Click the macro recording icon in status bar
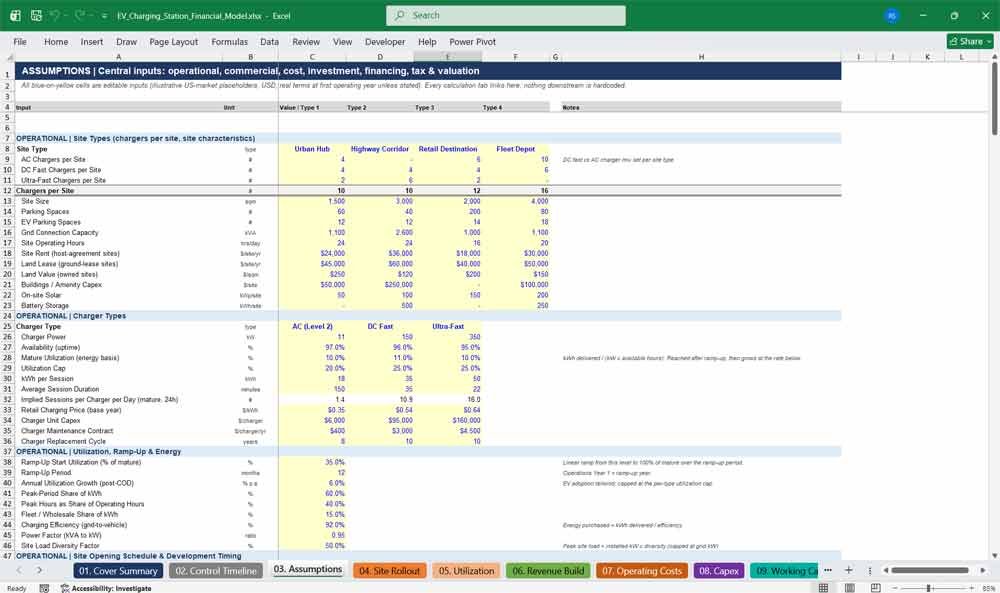The height and width of the screenshot is (593, 1000). (44, 588)
